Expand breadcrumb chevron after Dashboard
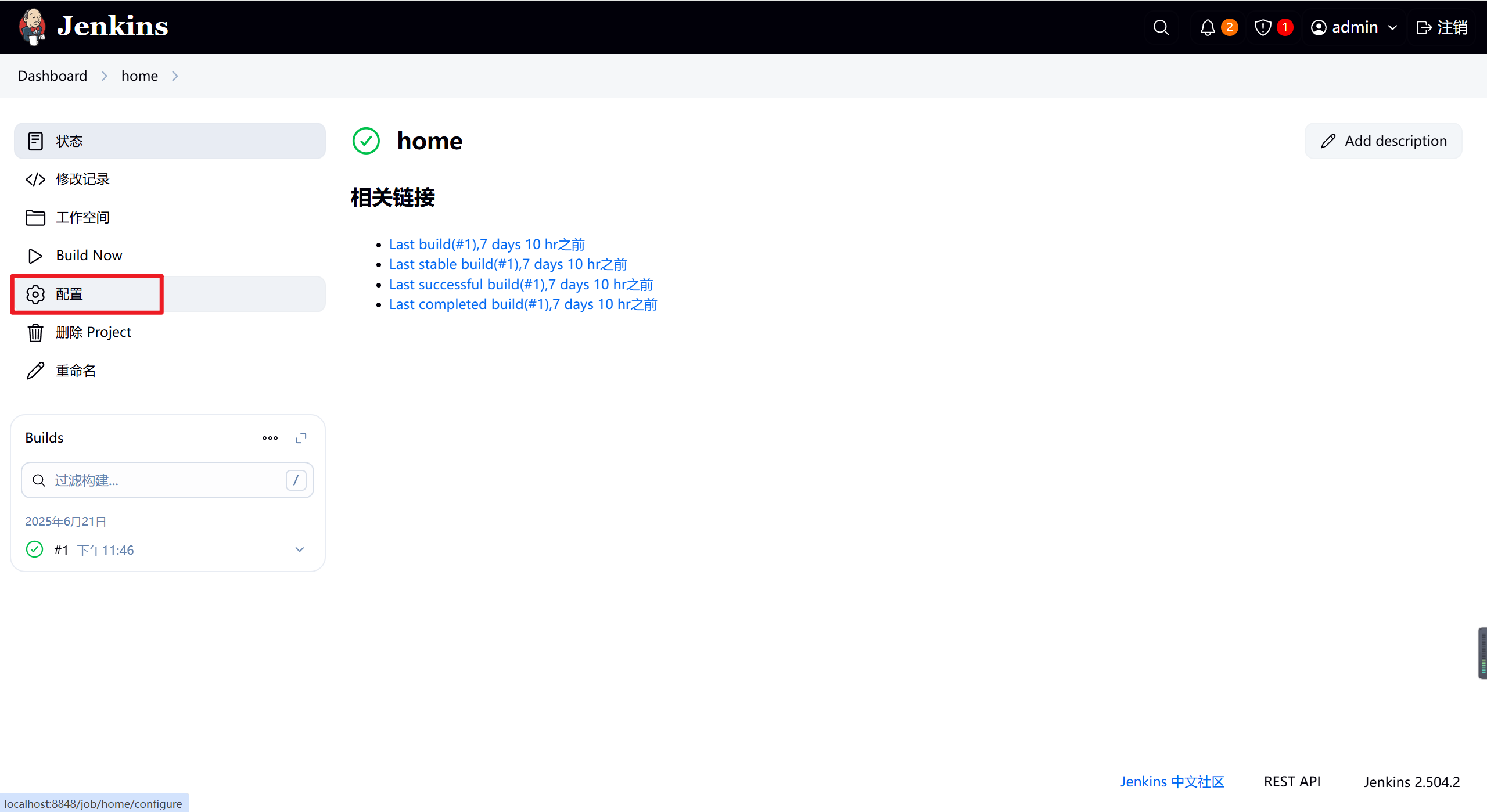1487x812 pixels. pos(105,76)
